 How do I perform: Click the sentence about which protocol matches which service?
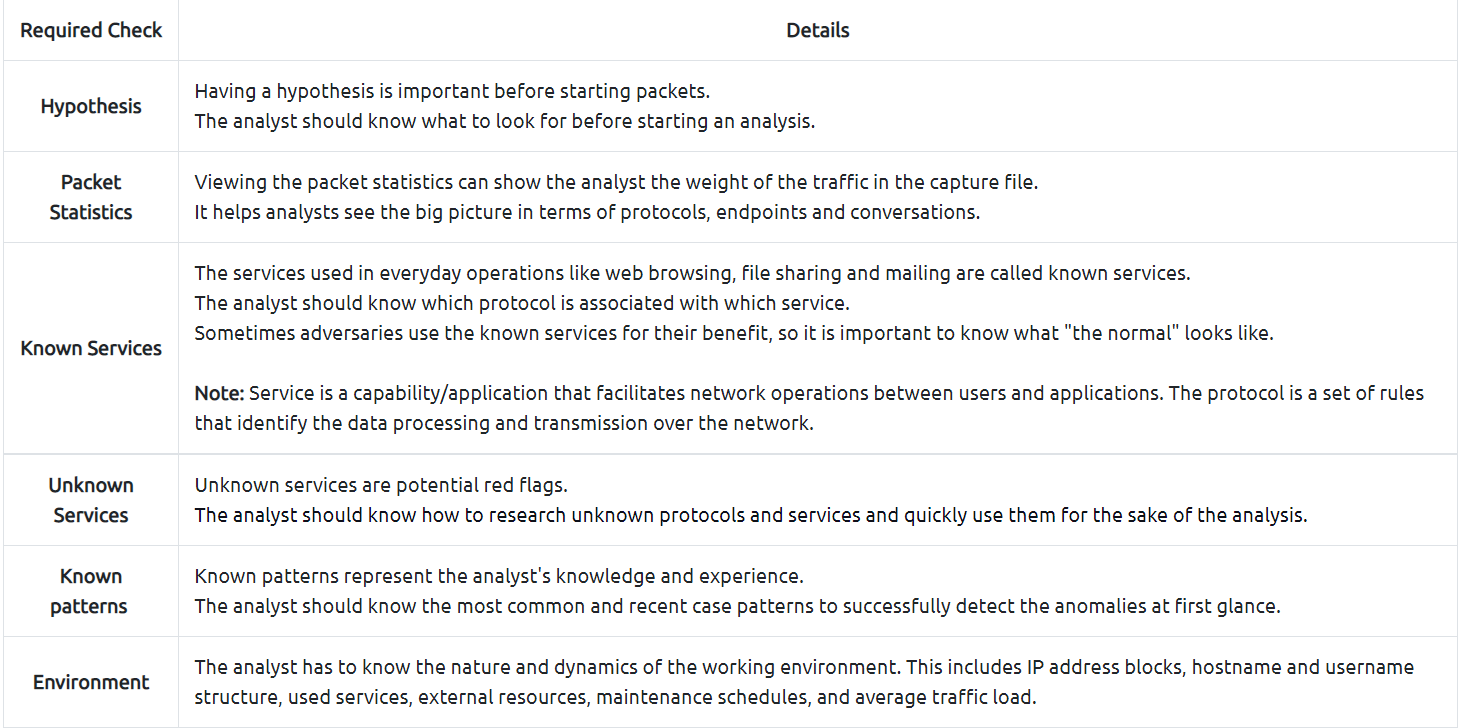pyautogui.click(x=521, y=303)
